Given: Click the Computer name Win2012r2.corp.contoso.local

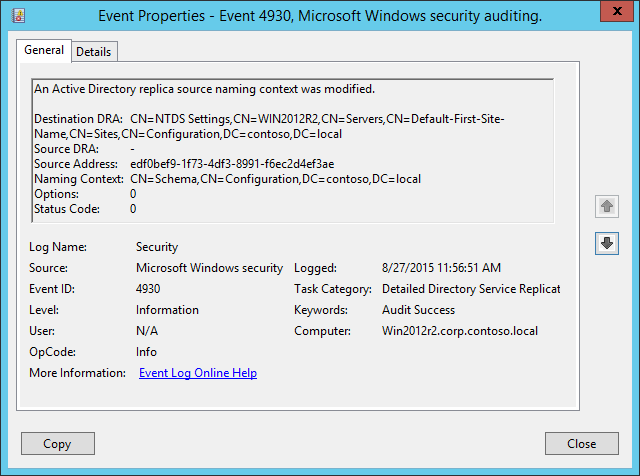Looking at the screenshot, I should (458, 331).
